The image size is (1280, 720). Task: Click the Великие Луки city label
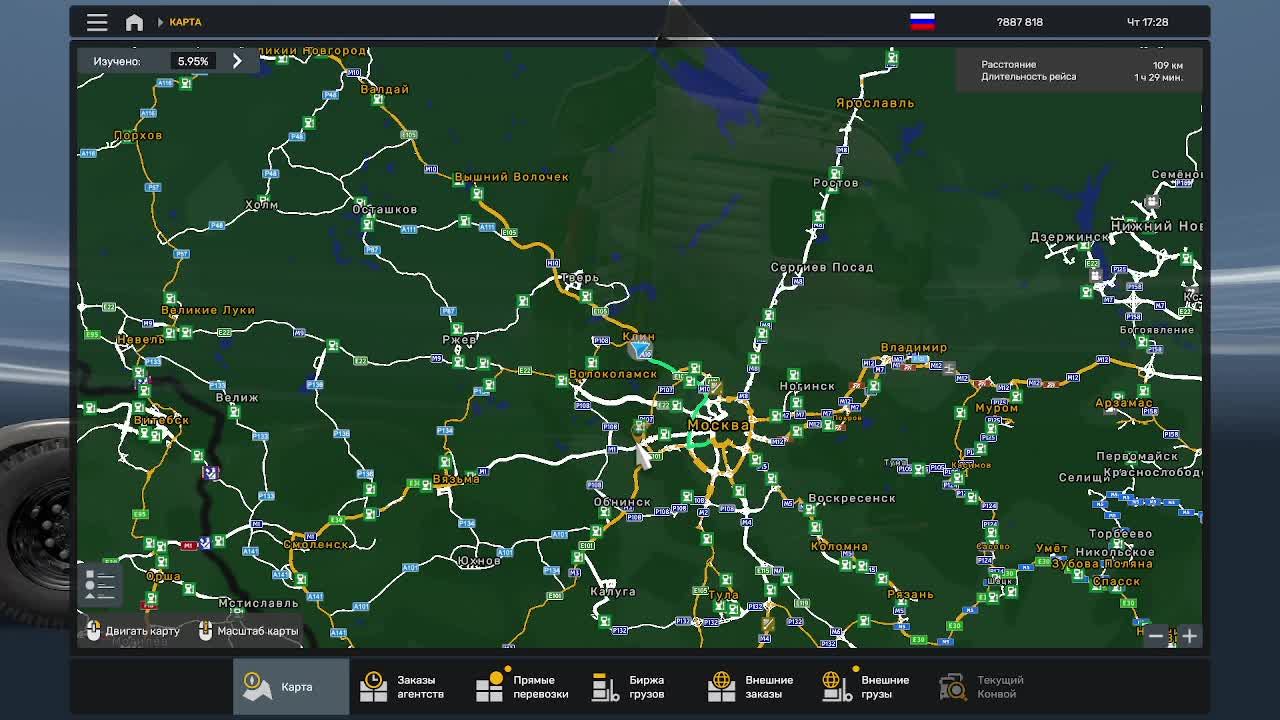(x=208, y=310)
